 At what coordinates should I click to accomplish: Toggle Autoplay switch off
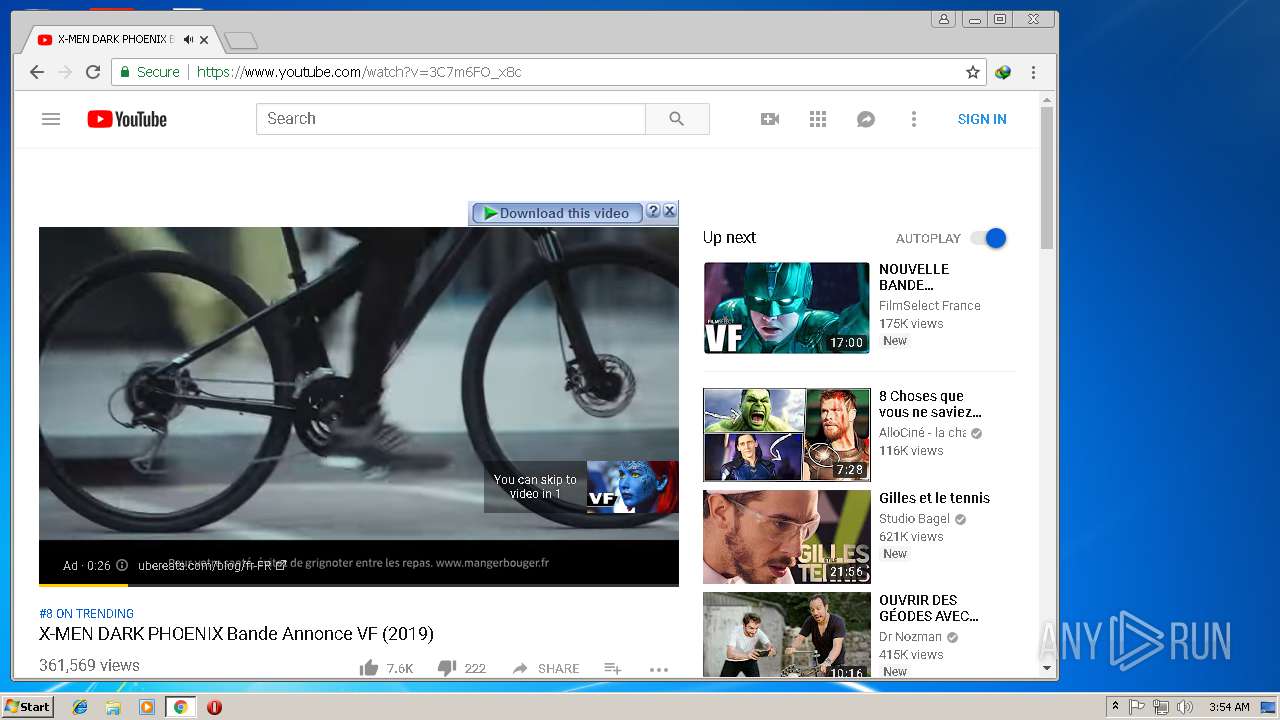tap(988, 238)
